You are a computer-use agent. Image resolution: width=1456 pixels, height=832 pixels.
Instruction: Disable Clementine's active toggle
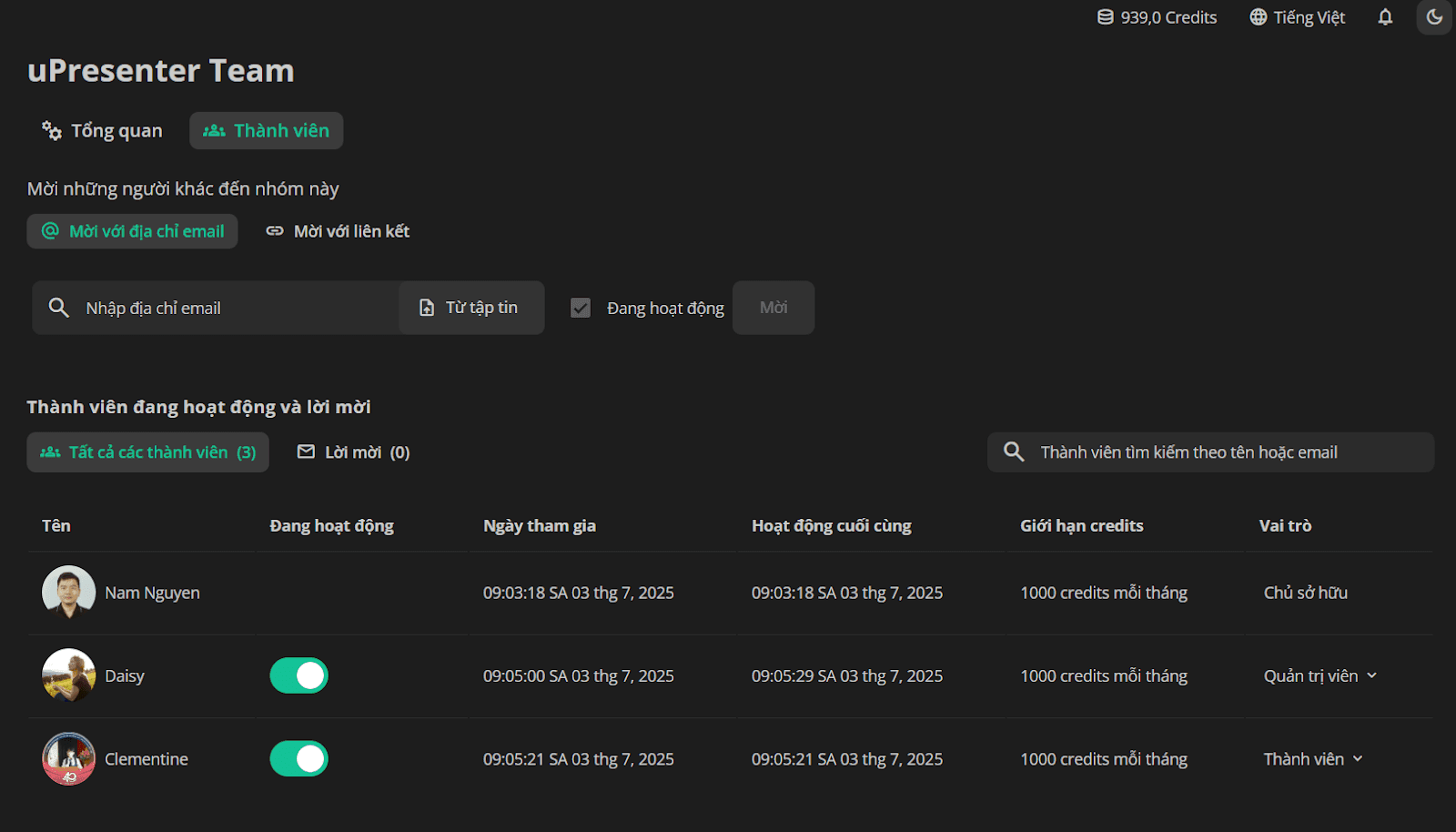coord(298,758)
